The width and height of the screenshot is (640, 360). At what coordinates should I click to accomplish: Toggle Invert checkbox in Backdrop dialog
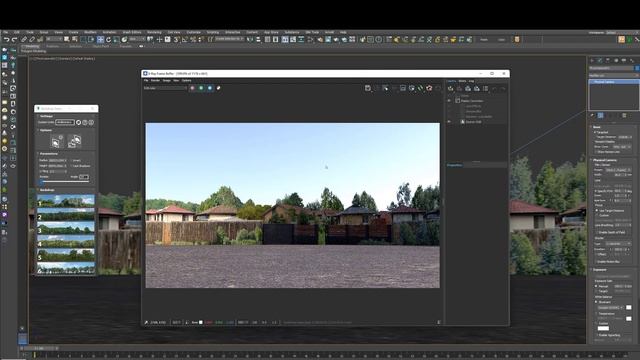[71, 160]
